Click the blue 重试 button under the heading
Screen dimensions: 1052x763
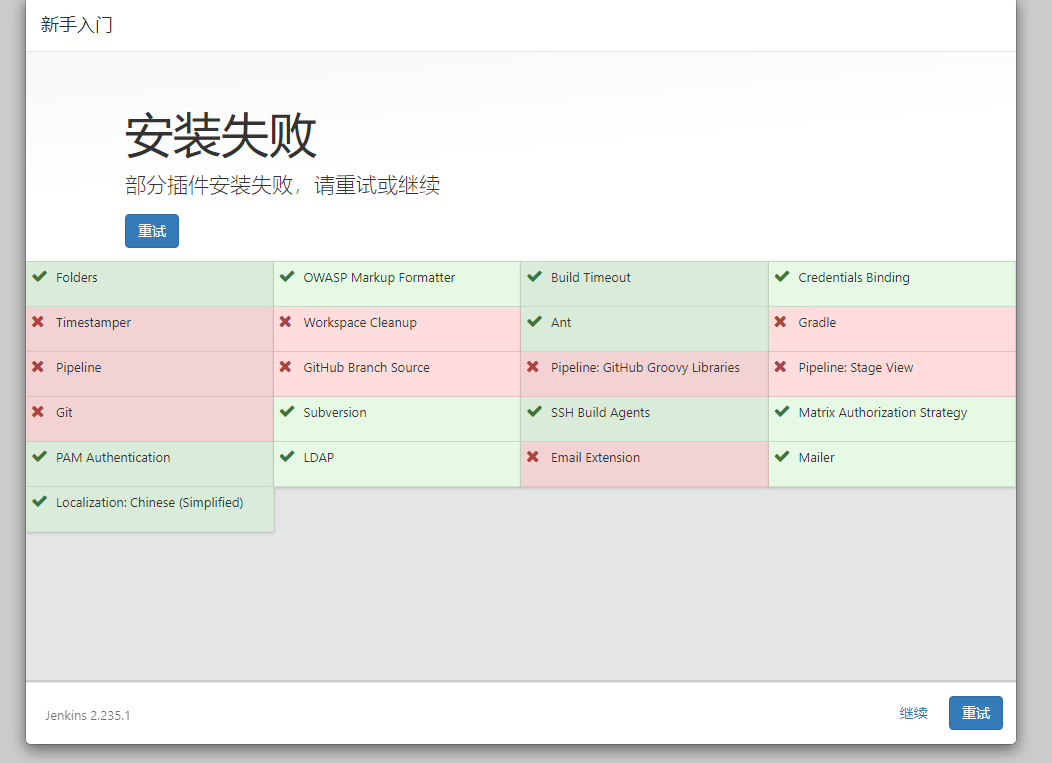click(151, 230)
